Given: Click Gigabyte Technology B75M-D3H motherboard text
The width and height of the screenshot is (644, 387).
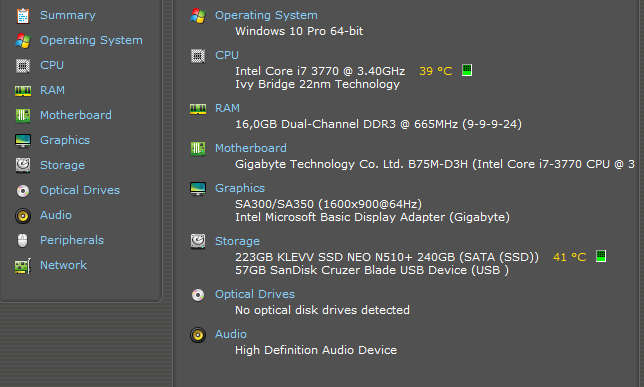Looking at the screenshot, I should pos(435,164).
